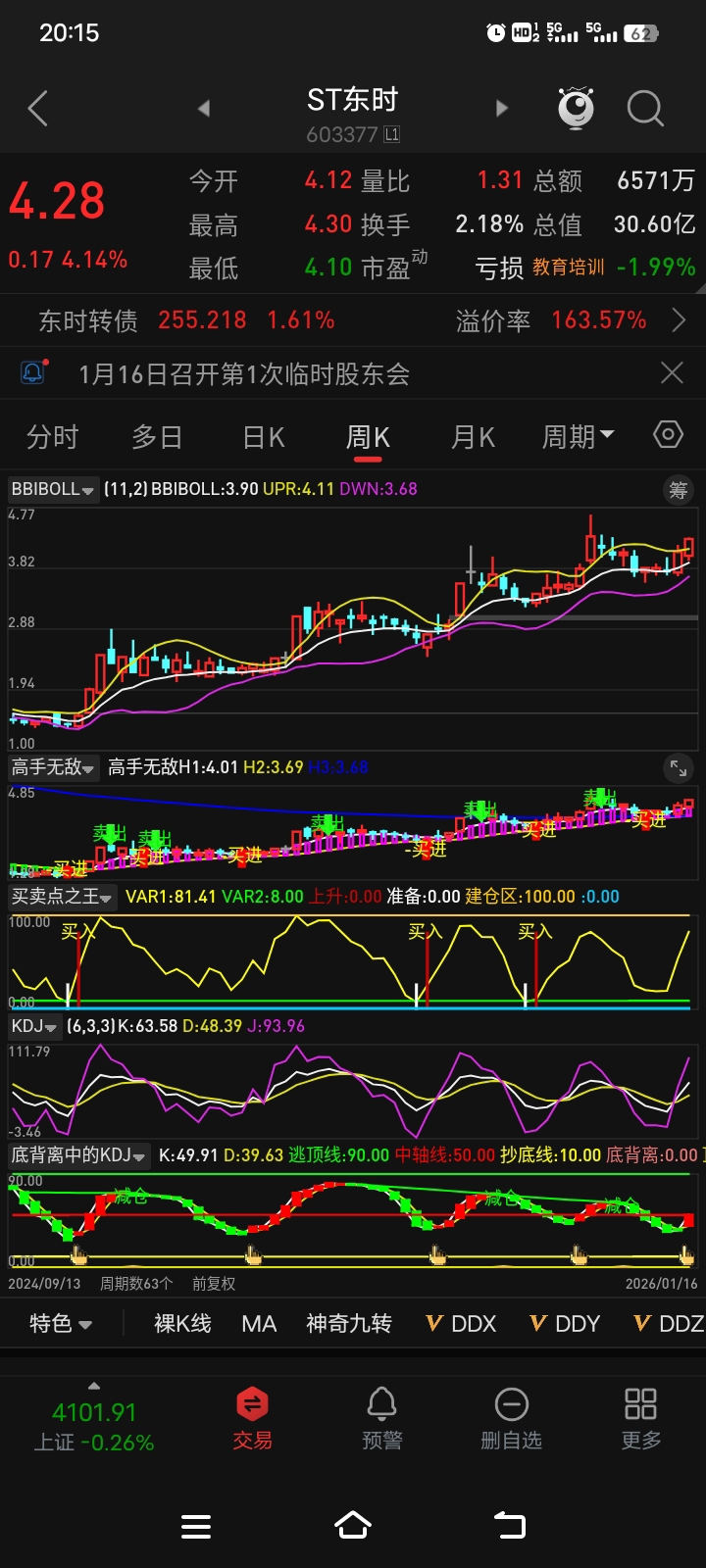Viewport: 706px width, 1568px height.
Task: Open the 交易 trade icon
Action: pos(252,1418)
